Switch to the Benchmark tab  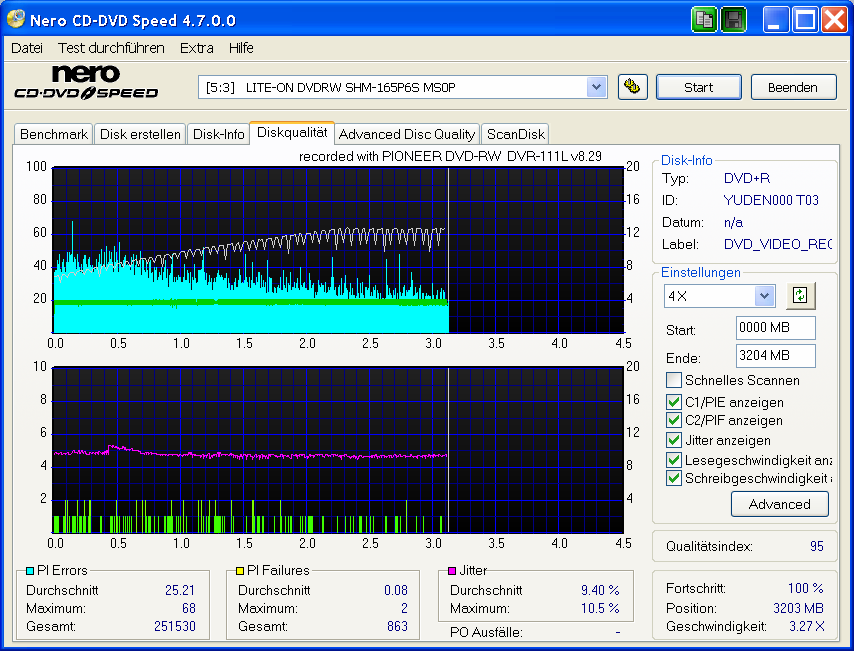[53, 133]
